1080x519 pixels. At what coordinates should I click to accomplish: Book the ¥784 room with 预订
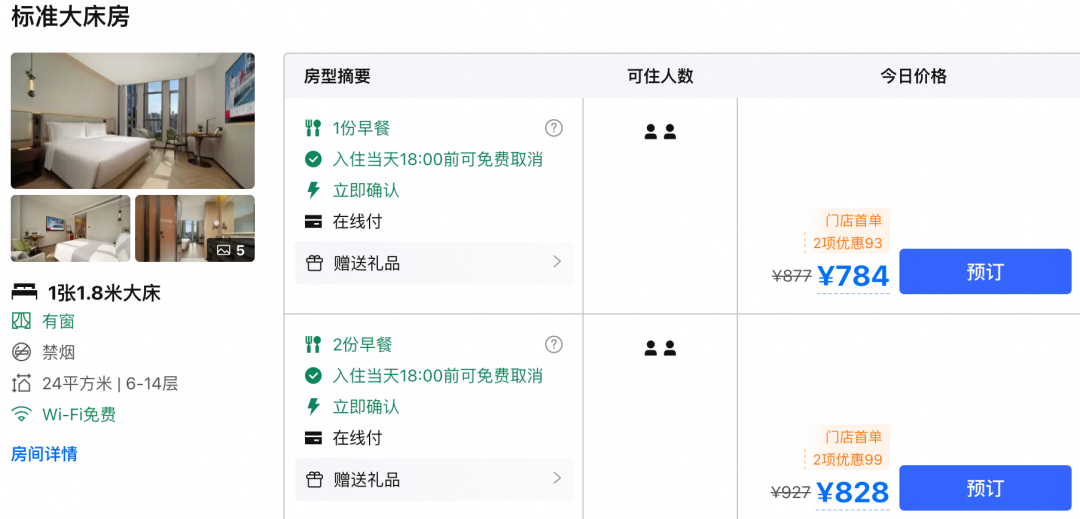985,271
